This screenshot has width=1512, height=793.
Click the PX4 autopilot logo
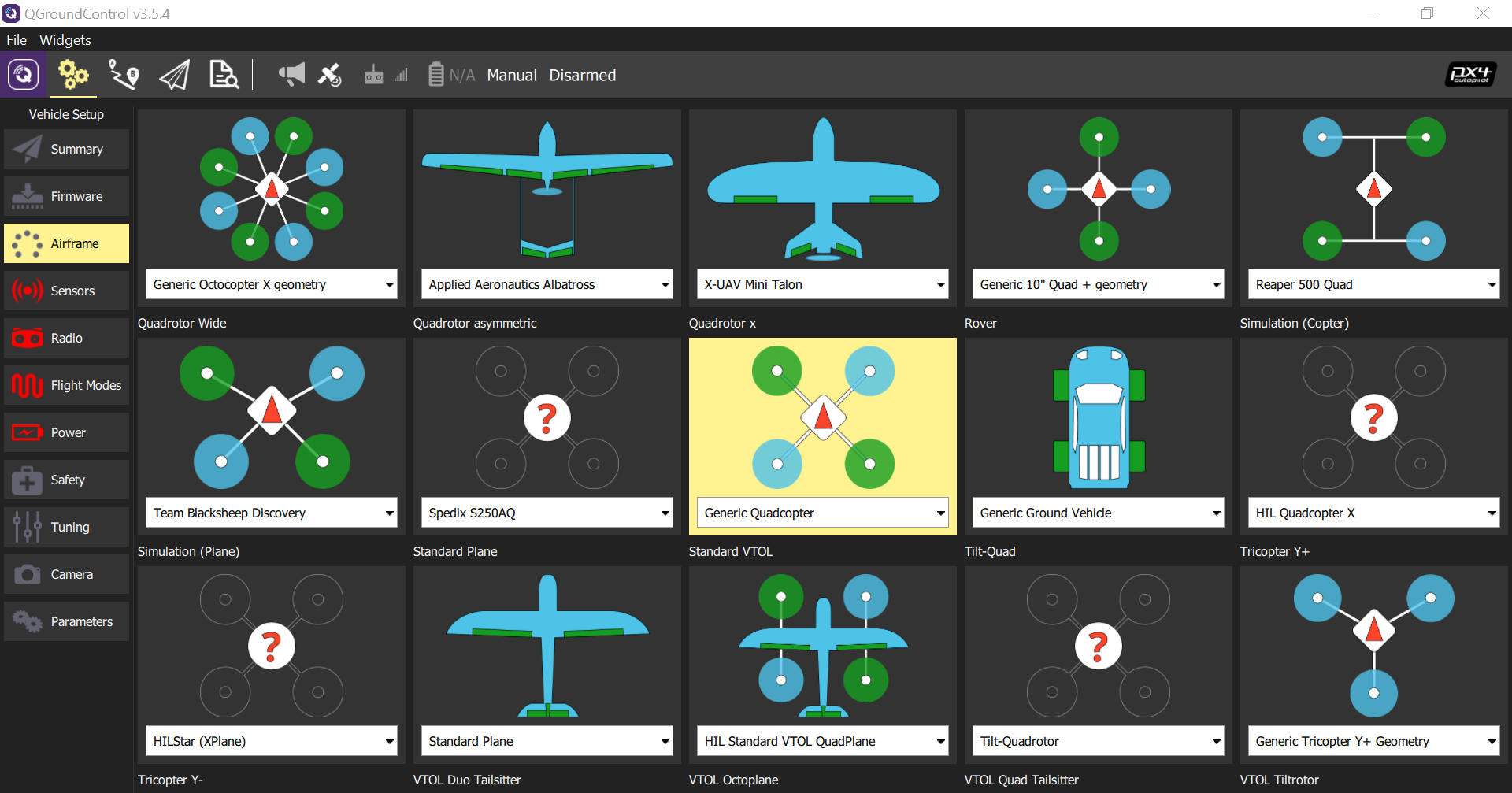coord(1470,75)
